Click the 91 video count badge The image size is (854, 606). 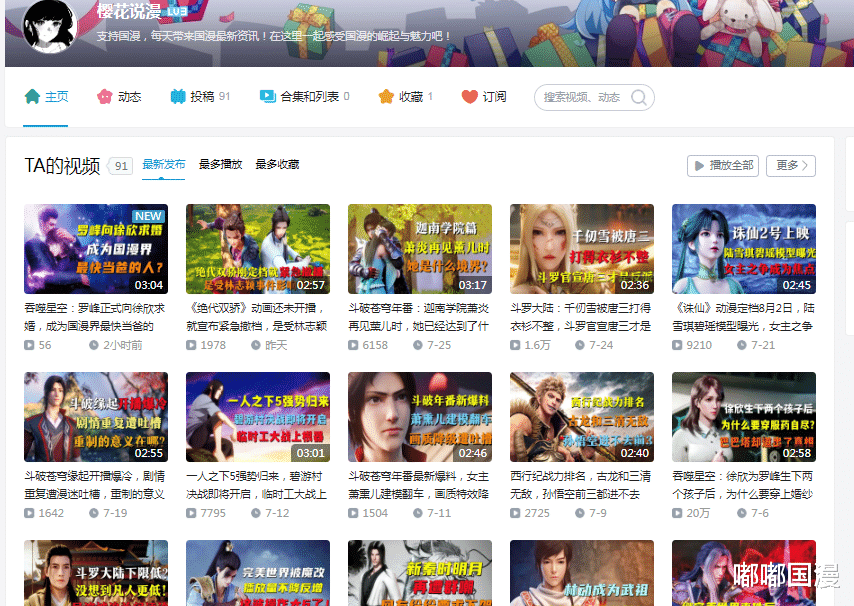coord(121,166)
